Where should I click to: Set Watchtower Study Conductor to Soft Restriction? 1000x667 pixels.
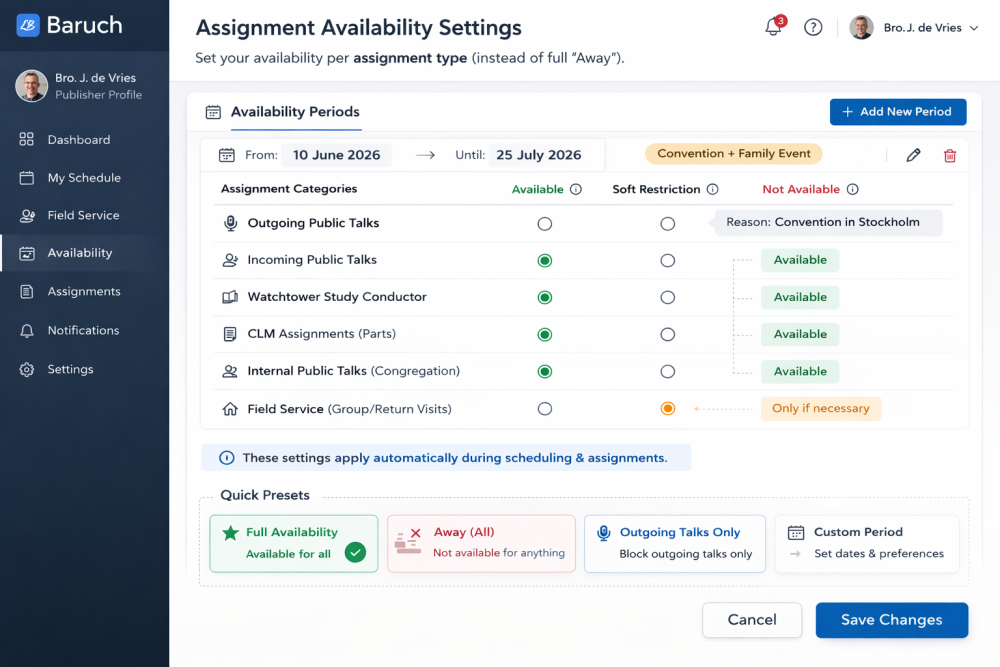[x=667, y=298]
